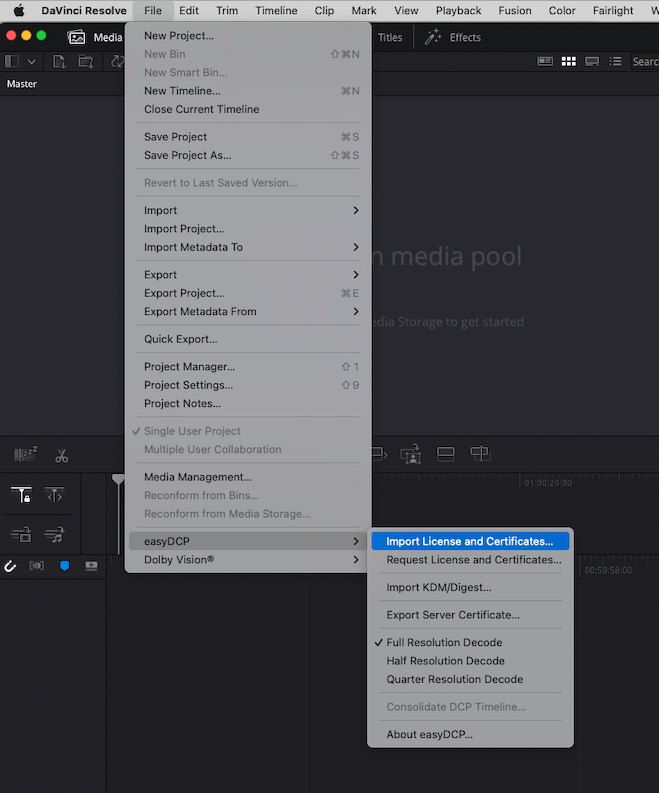The image size is (659, 793).
Task: Expand the Import submenu
Action: pyautogui.click(x=248, y=210)
